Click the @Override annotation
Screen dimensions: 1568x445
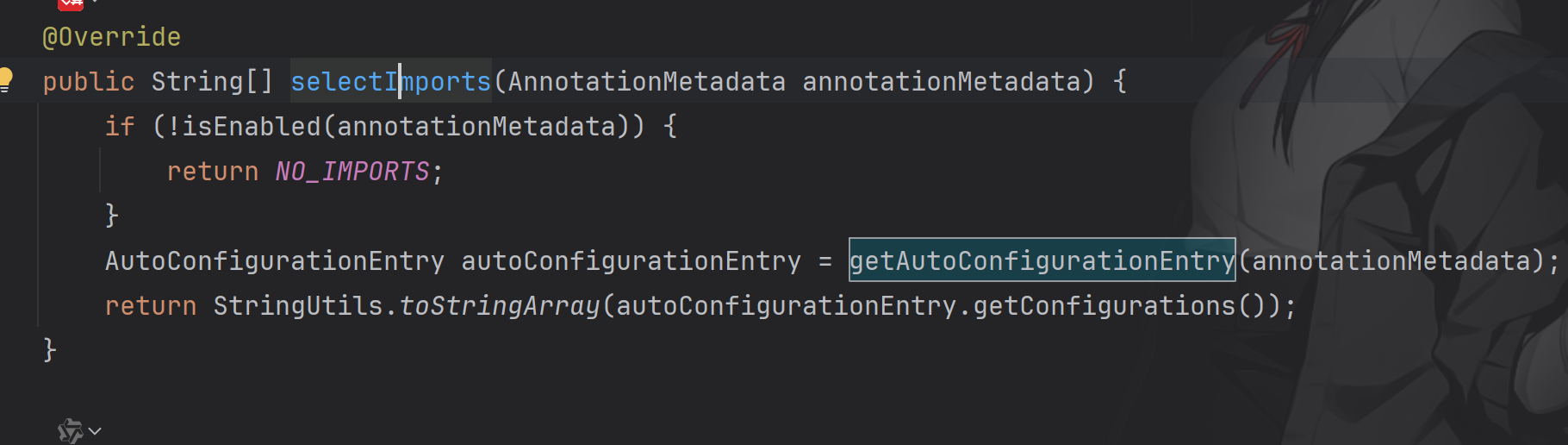click(111, 37)
